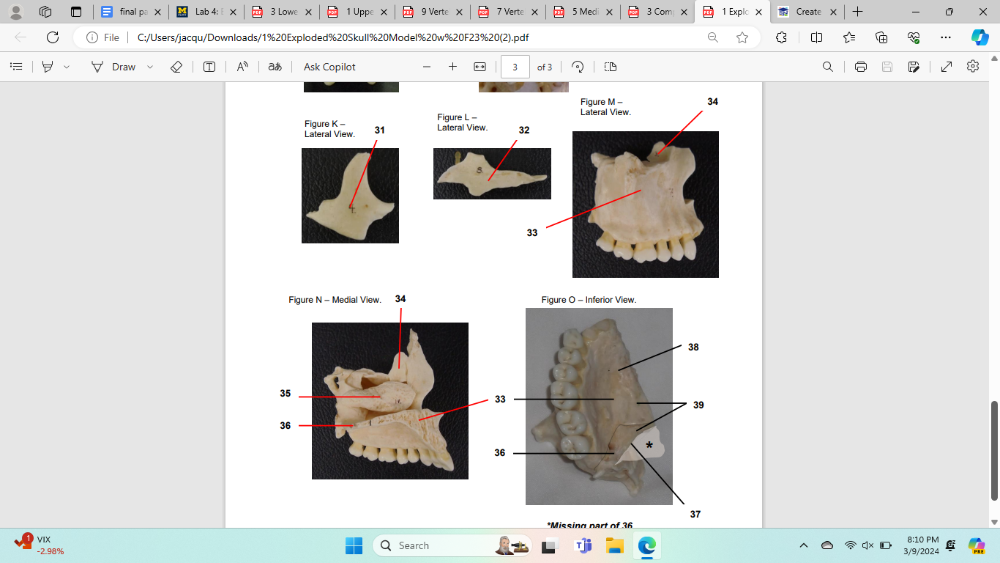Expand the Highlight tool color dropdown
The image size is (1000, 563).
coord(67,67)
